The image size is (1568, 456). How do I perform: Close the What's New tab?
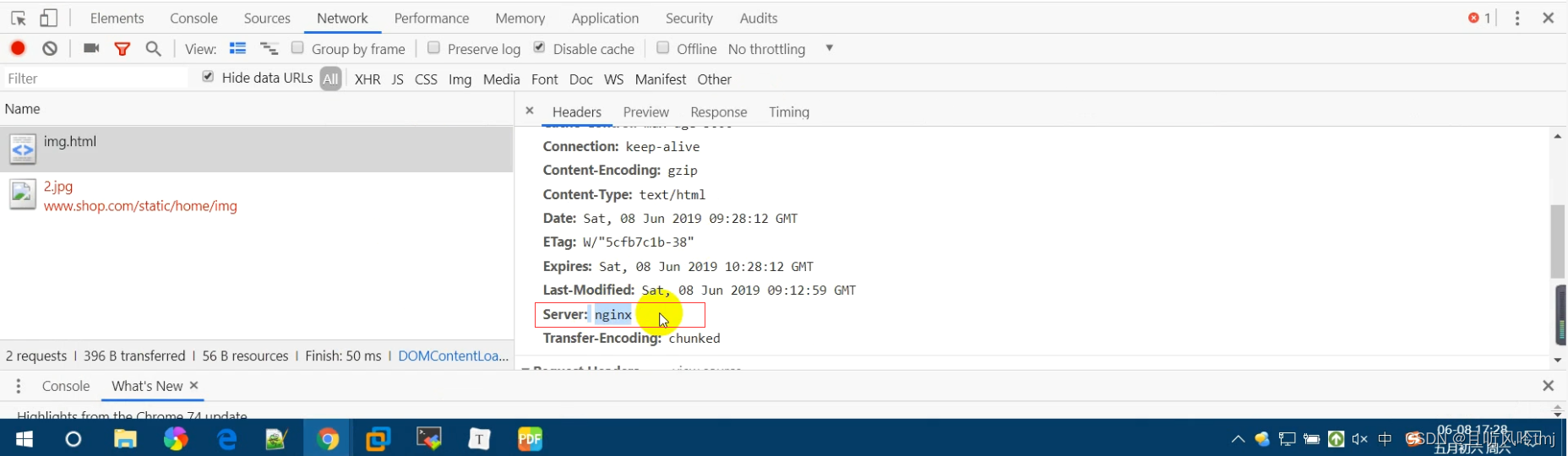pyautogui.click(x=194, y=385)
